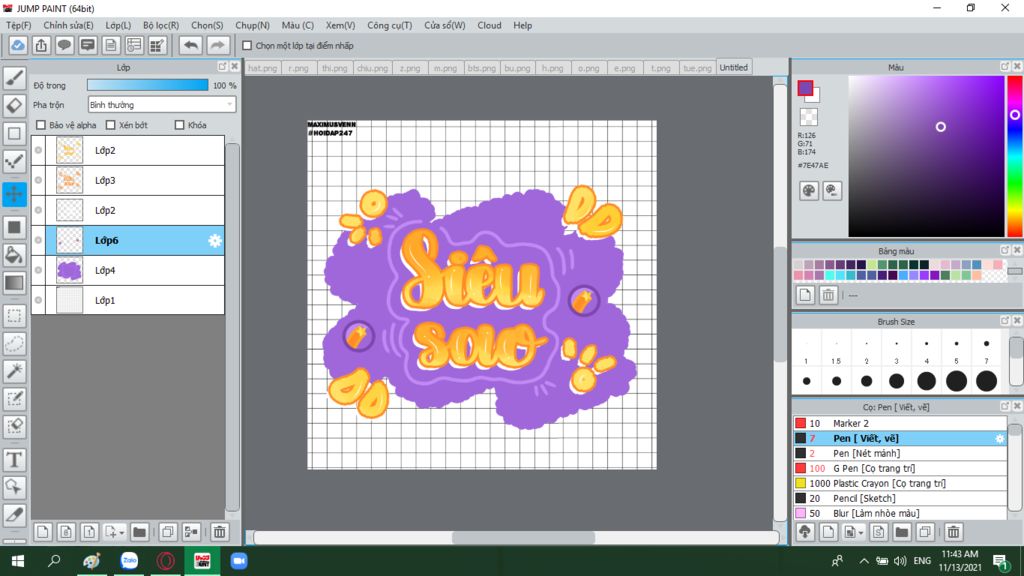
Task: Enable Chọn một lớp tại điểm nhấp
Action: tap(247, 46)
